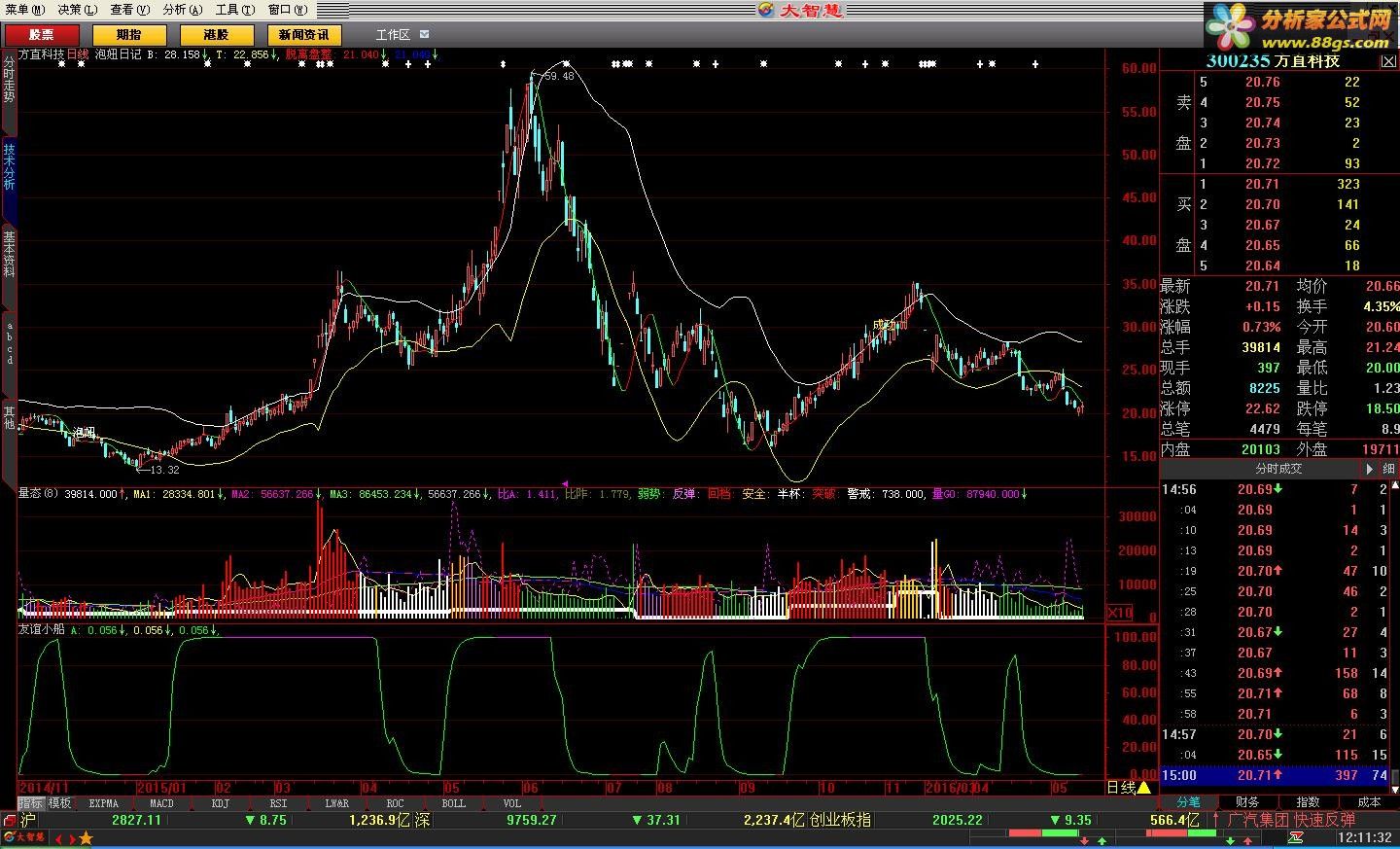Open the 窗口(W) menu
The height and width of the screenshot is (849, 1400).
tap(288, 9)
